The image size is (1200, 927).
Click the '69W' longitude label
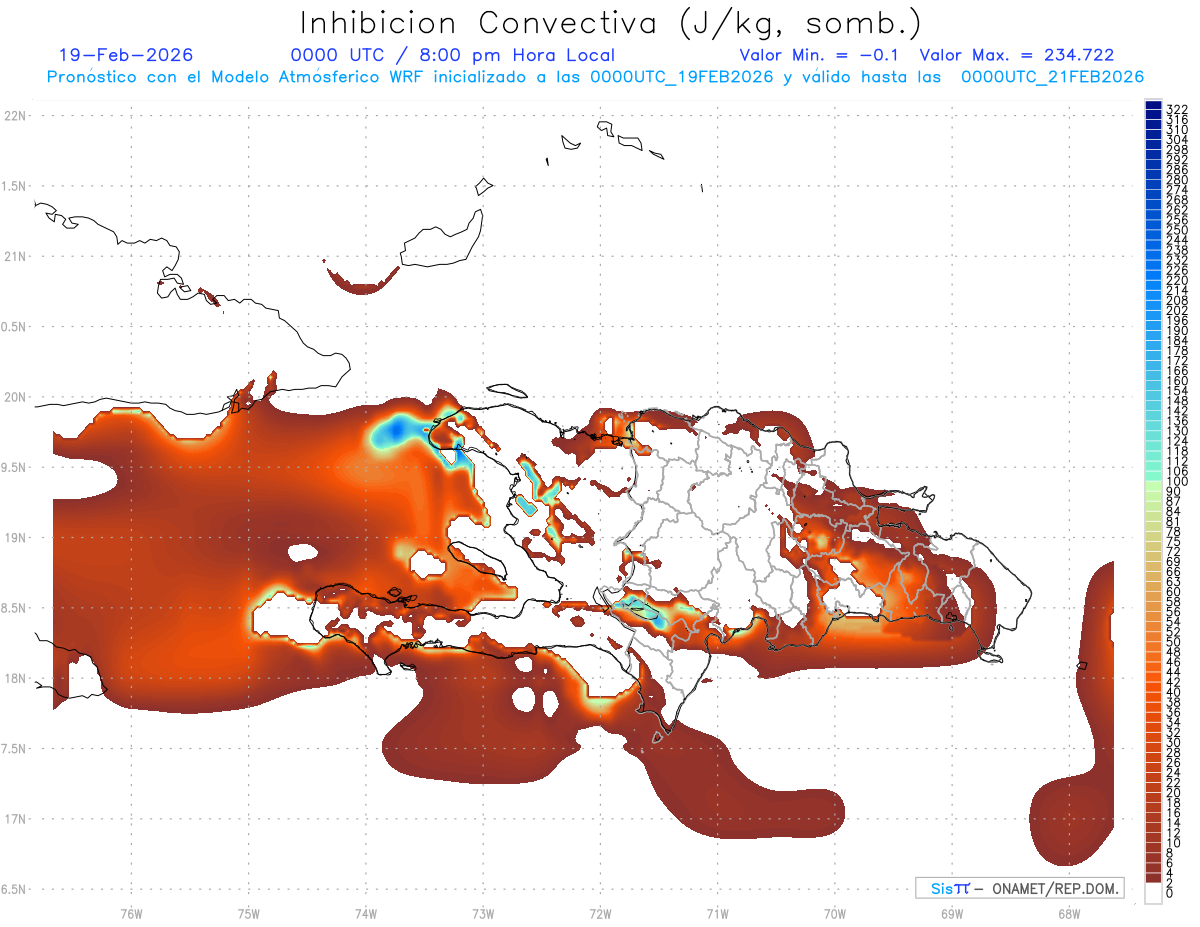[x=952, y=913]
